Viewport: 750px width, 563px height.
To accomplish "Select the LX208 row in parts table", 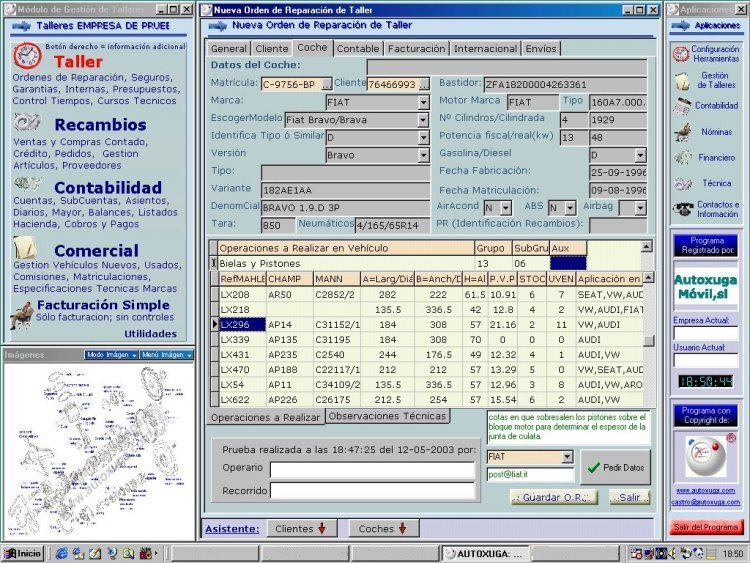I will tap(430, 295).
